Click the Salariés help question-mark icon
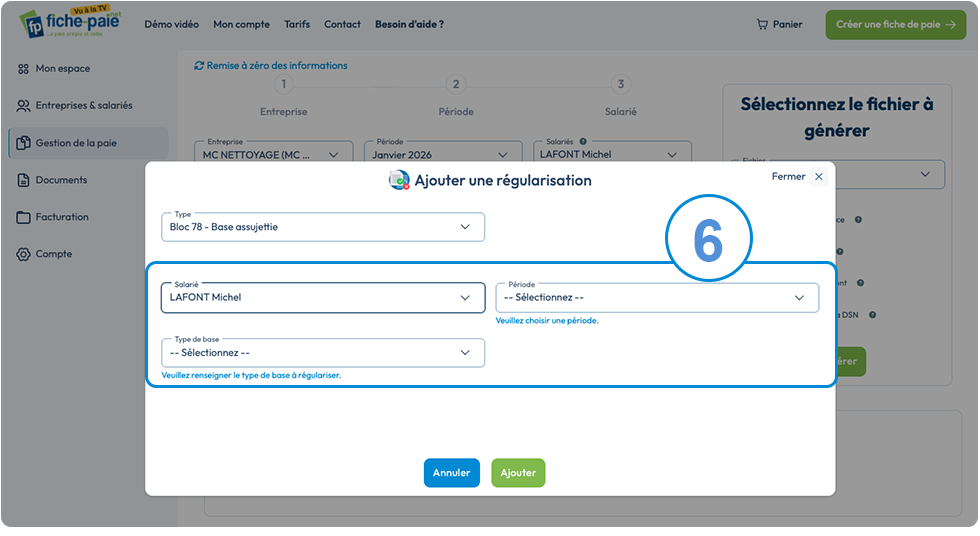980x536 pixels. [x=582, y=142]
